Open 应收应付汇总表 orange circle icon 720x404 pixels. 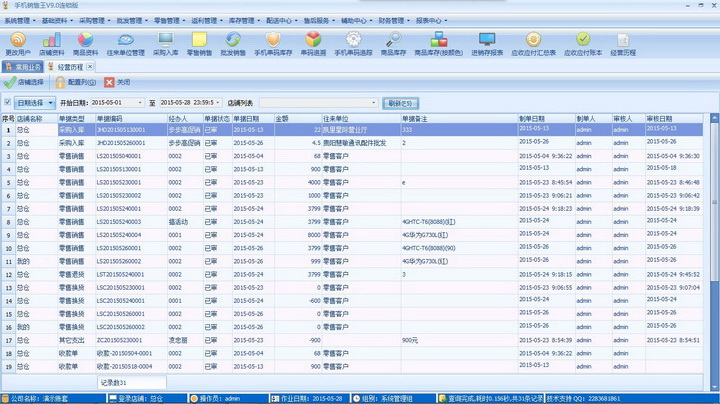[x=533, y=39]
